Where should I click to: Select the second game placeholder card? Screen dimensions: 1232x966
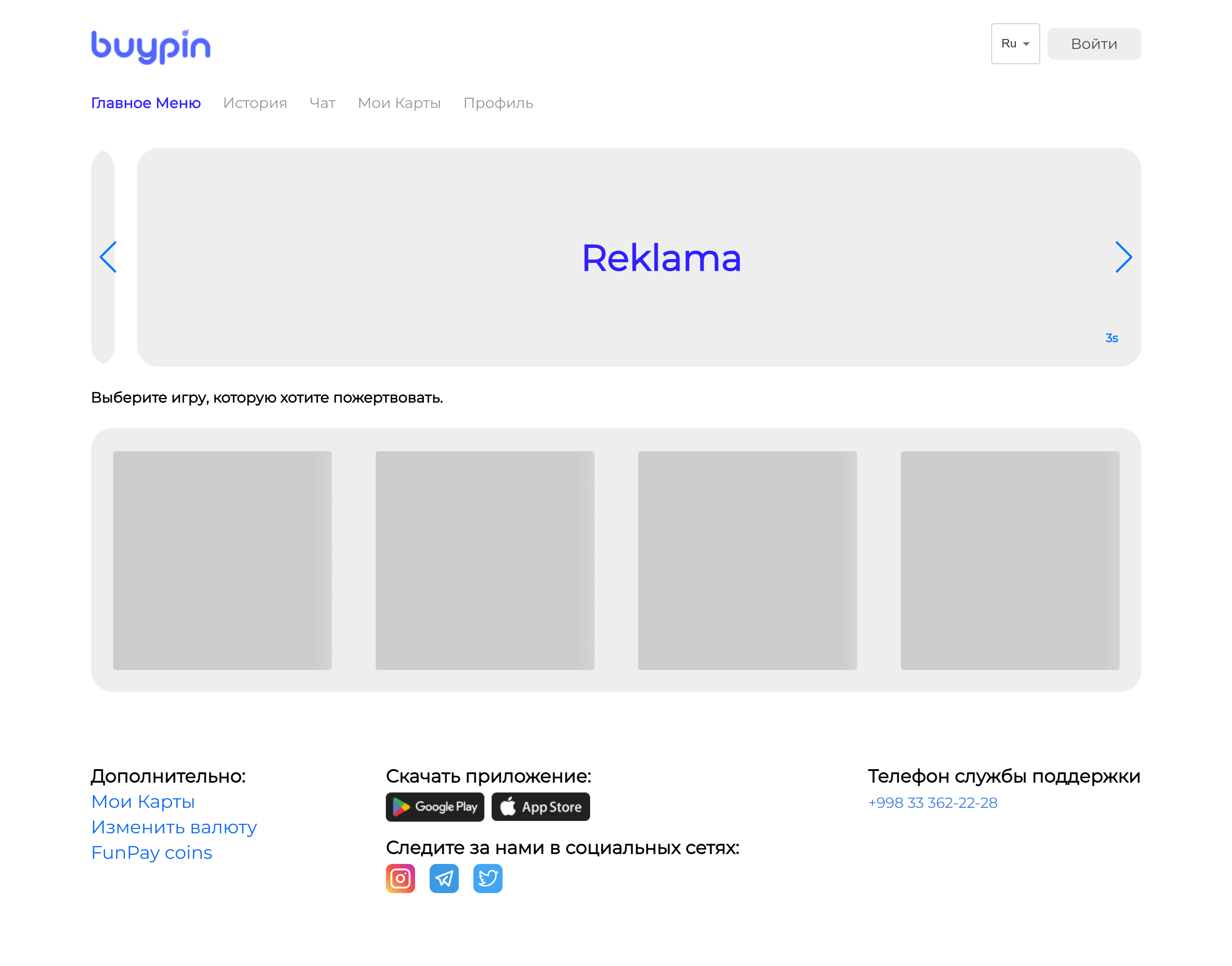click(x=485, y=561)
